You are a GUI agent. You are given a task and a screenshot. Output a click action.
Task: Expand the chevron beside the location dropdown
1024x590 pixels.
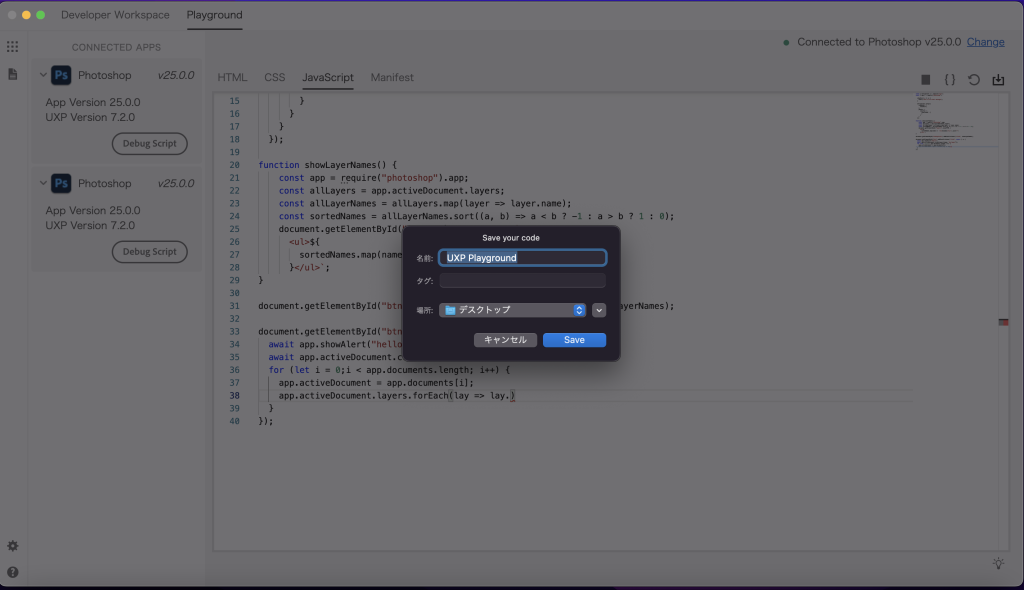pos(598,310)
